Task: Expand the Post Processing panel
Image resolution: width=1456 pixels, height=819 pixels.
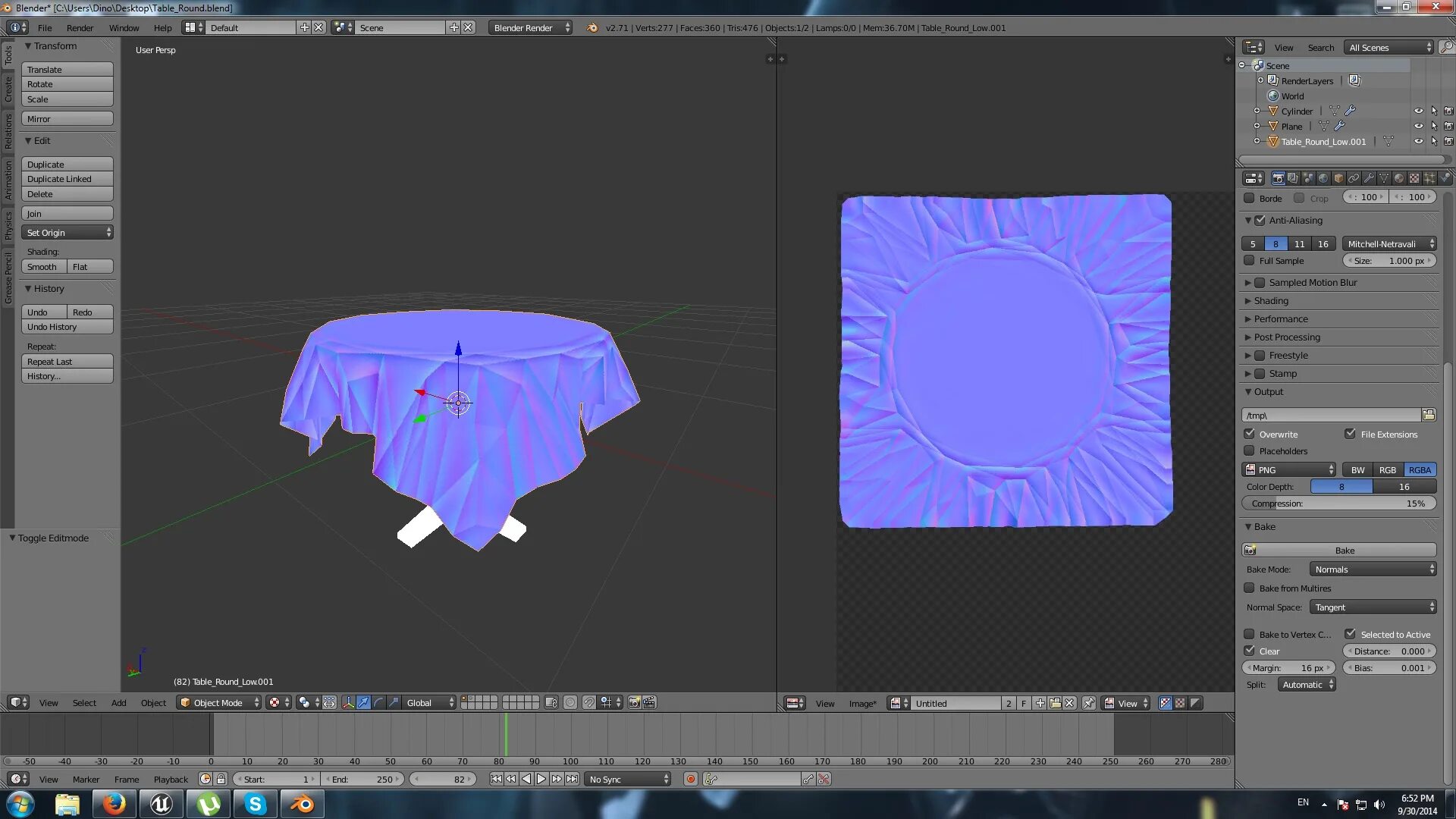Action: [x=1287, y=337]
